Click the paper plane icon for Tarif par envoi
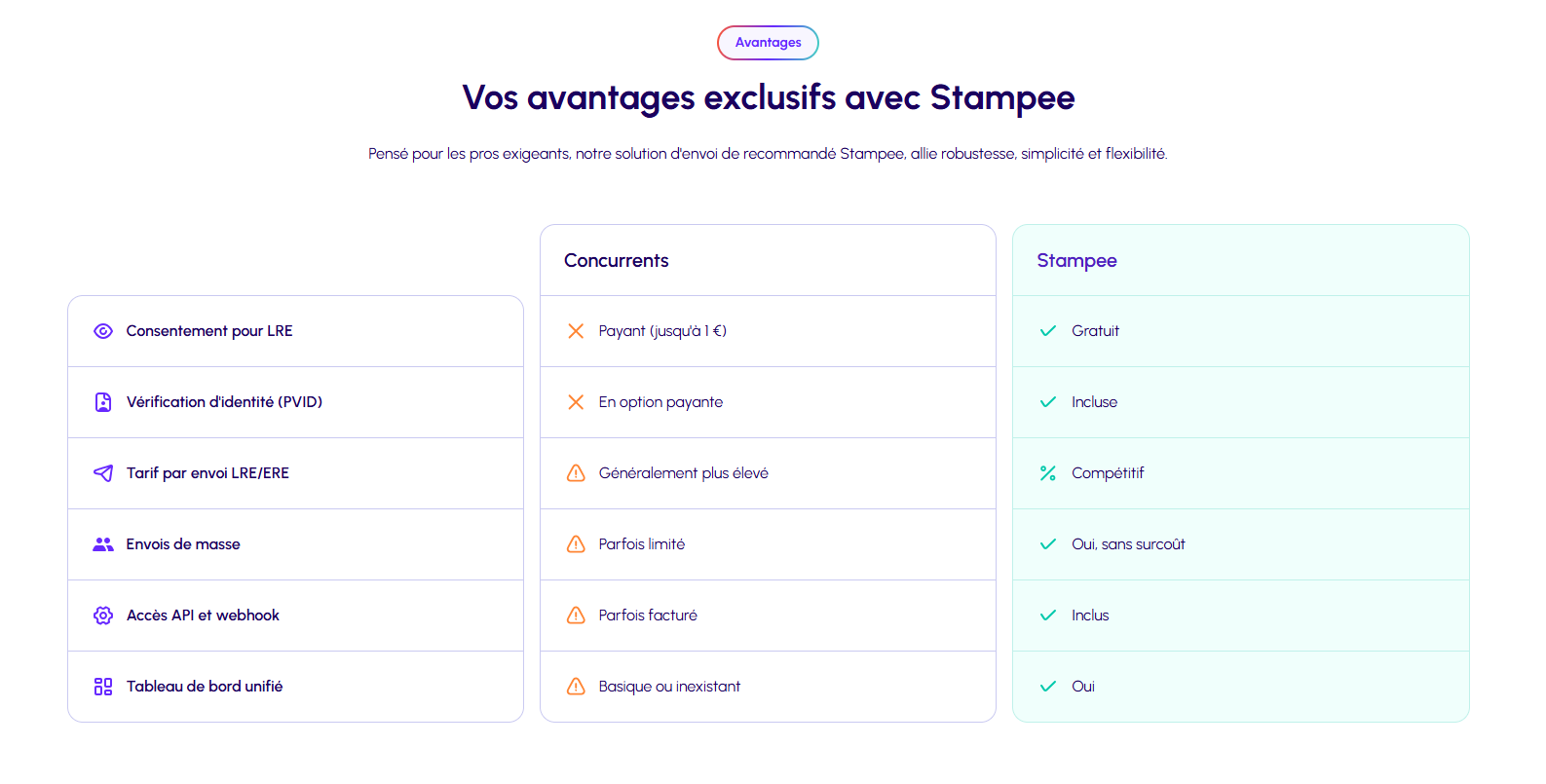 pyautogui.click(x=103, y=473)
